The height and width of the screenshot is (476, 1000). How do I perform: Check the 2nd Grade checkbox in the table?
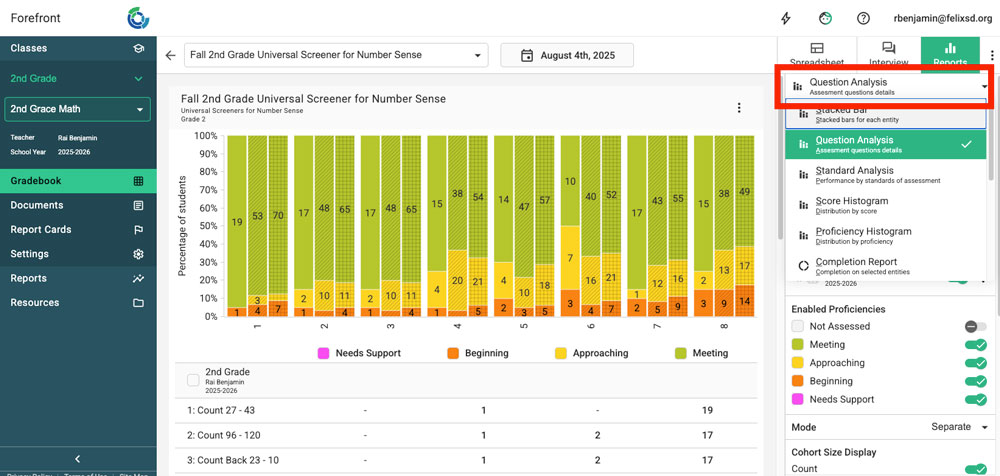(x=193, y=380)
